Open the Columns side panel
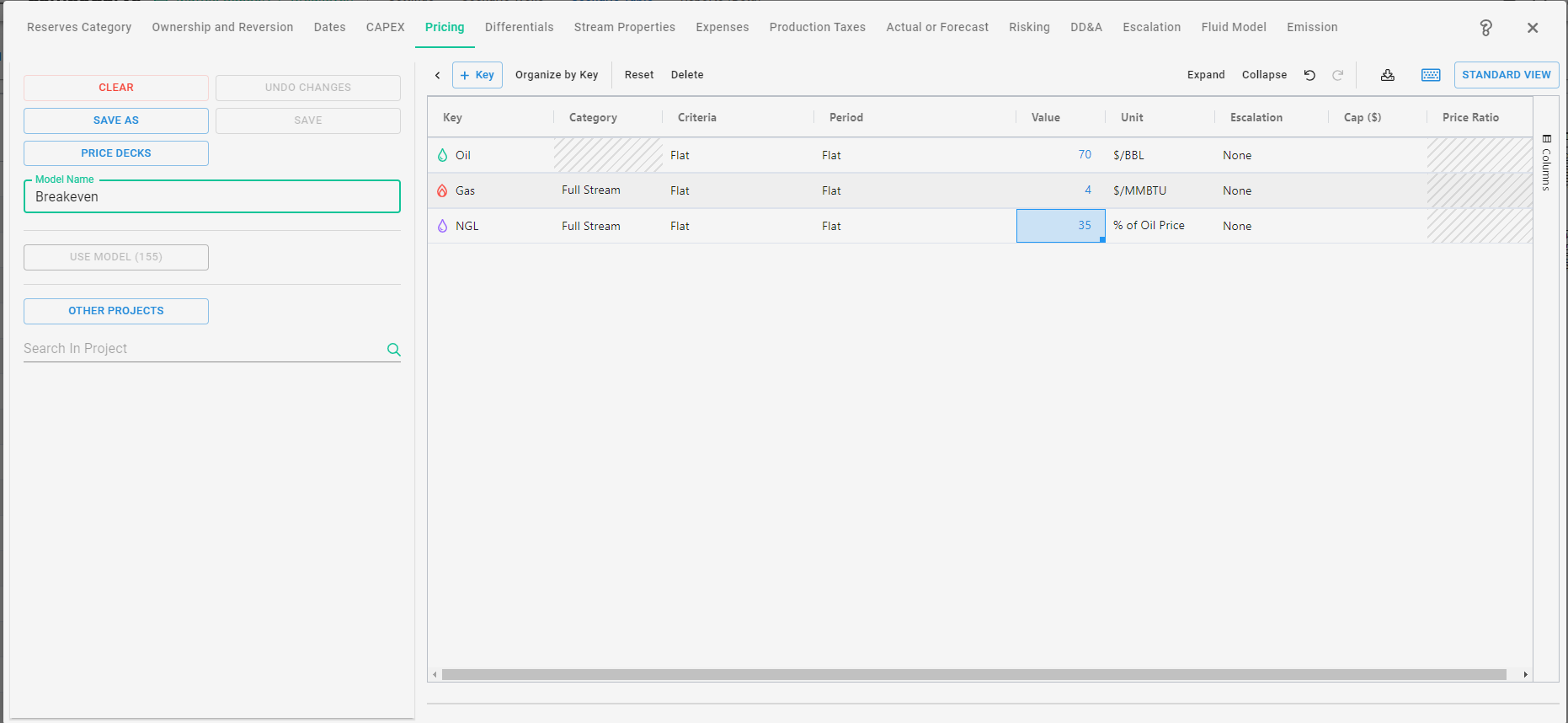Image resolution: width=1568 pixels, height=723 pixels. (x=1546, y=163)
